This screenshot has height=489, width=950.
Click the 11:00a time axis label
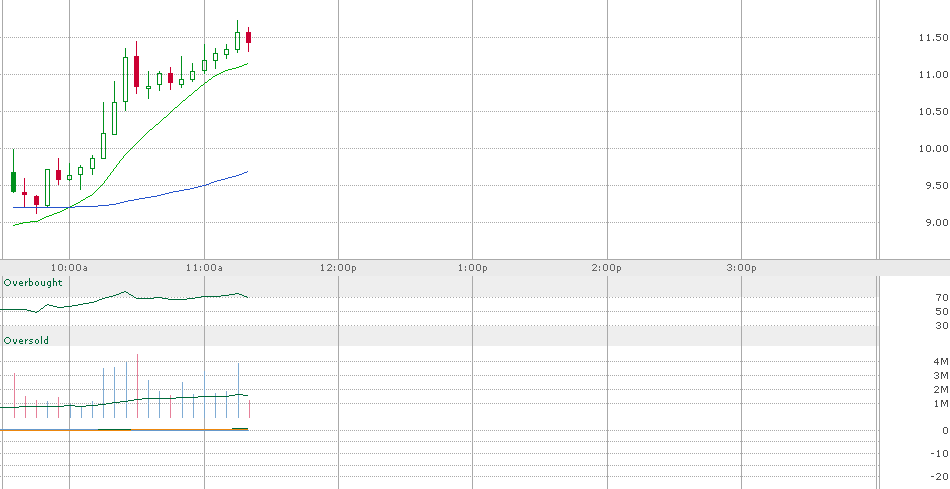click(204, 268)
